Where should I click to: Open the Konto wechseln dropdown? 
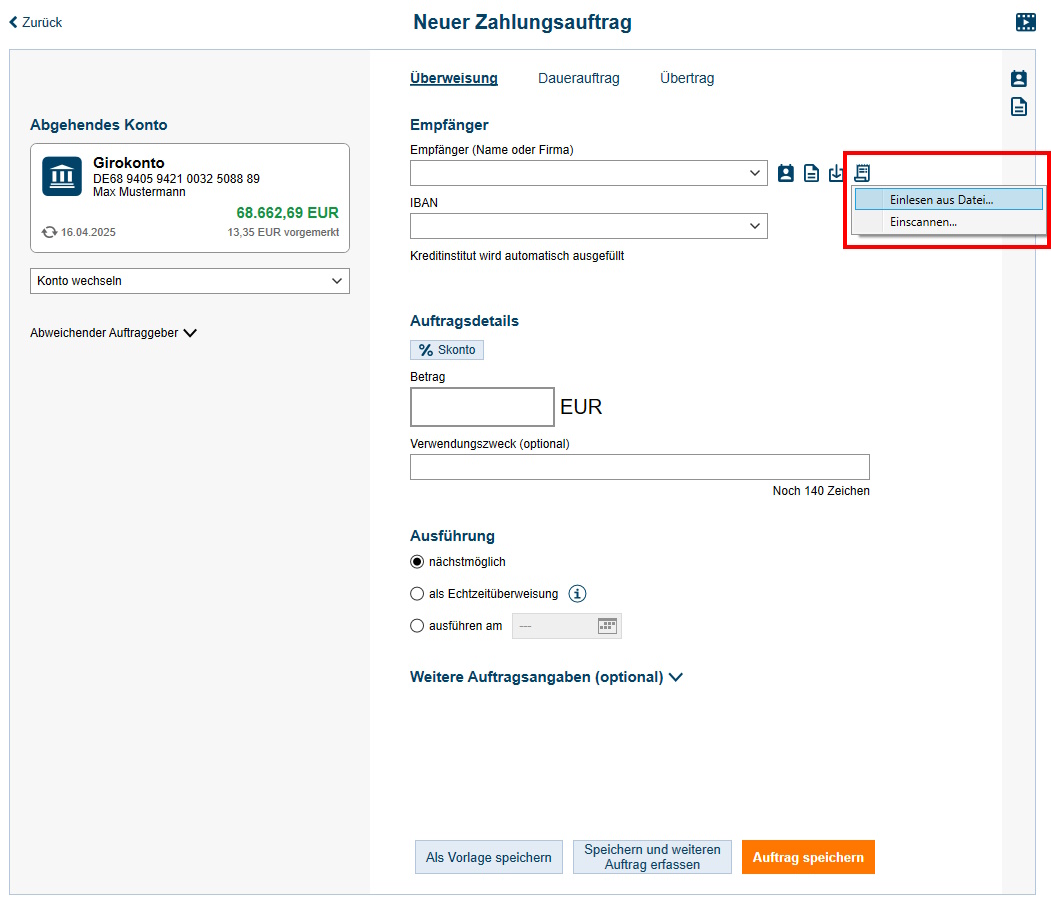(x=190, y=281)
